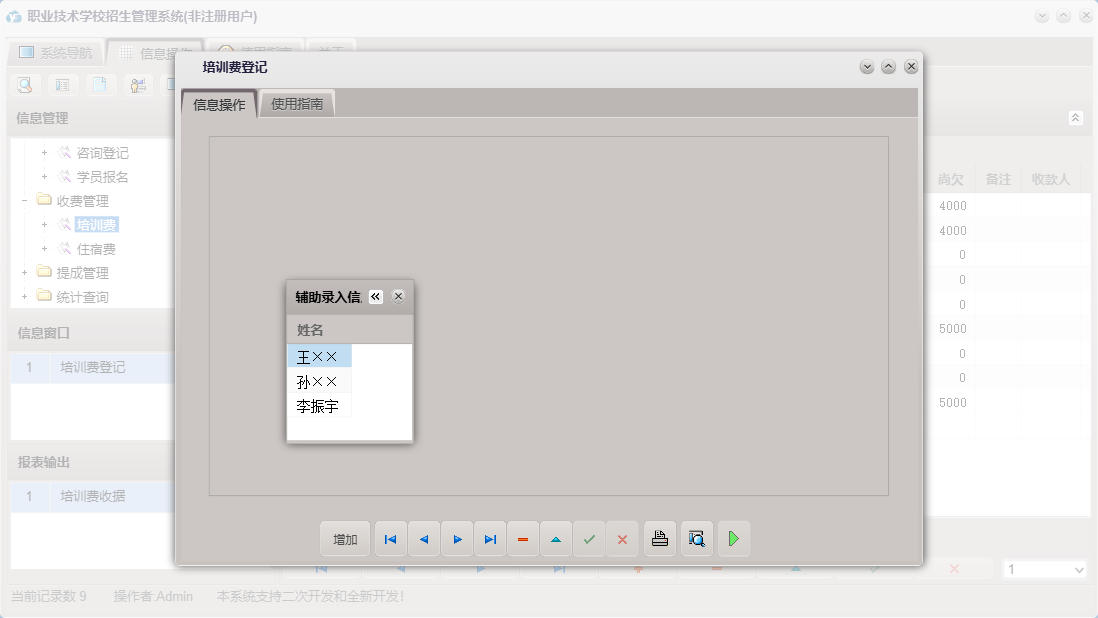Close the 辅助录入信息 popup
The image size is (1098, 618).
click(x=398, y=297)
